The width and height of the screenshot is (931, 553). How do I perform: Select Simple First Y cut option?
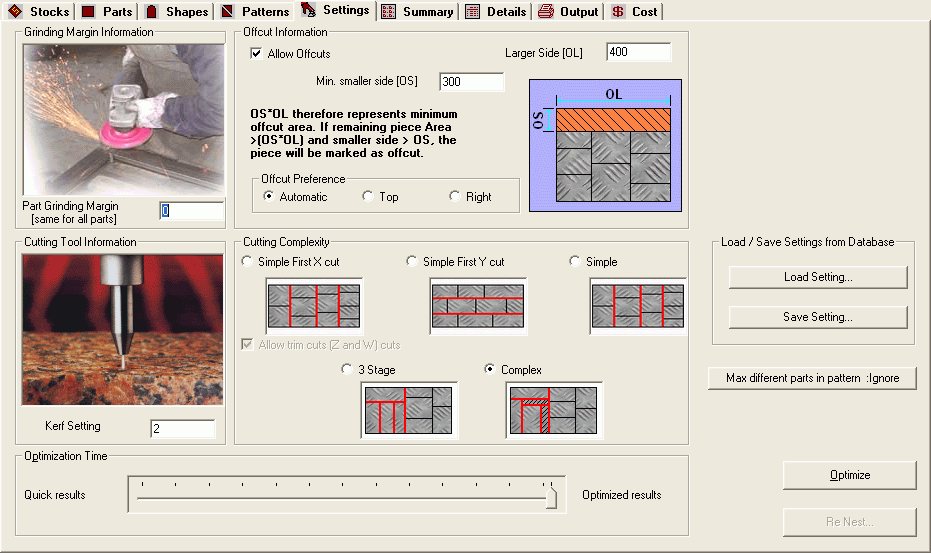click(x=412, y=262)
